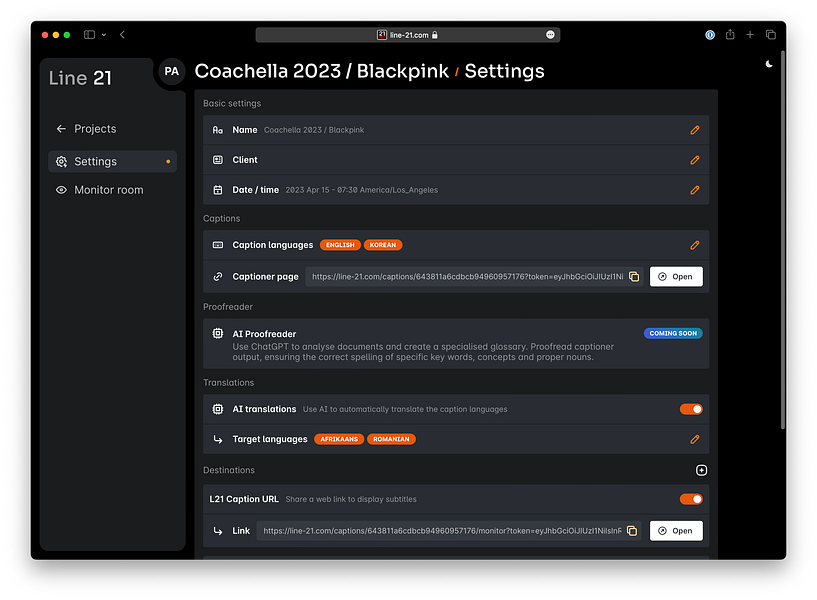Open Monitor room in the sidebar
The height and width of the screenshot is (600, 817).
tap(100, 190)
